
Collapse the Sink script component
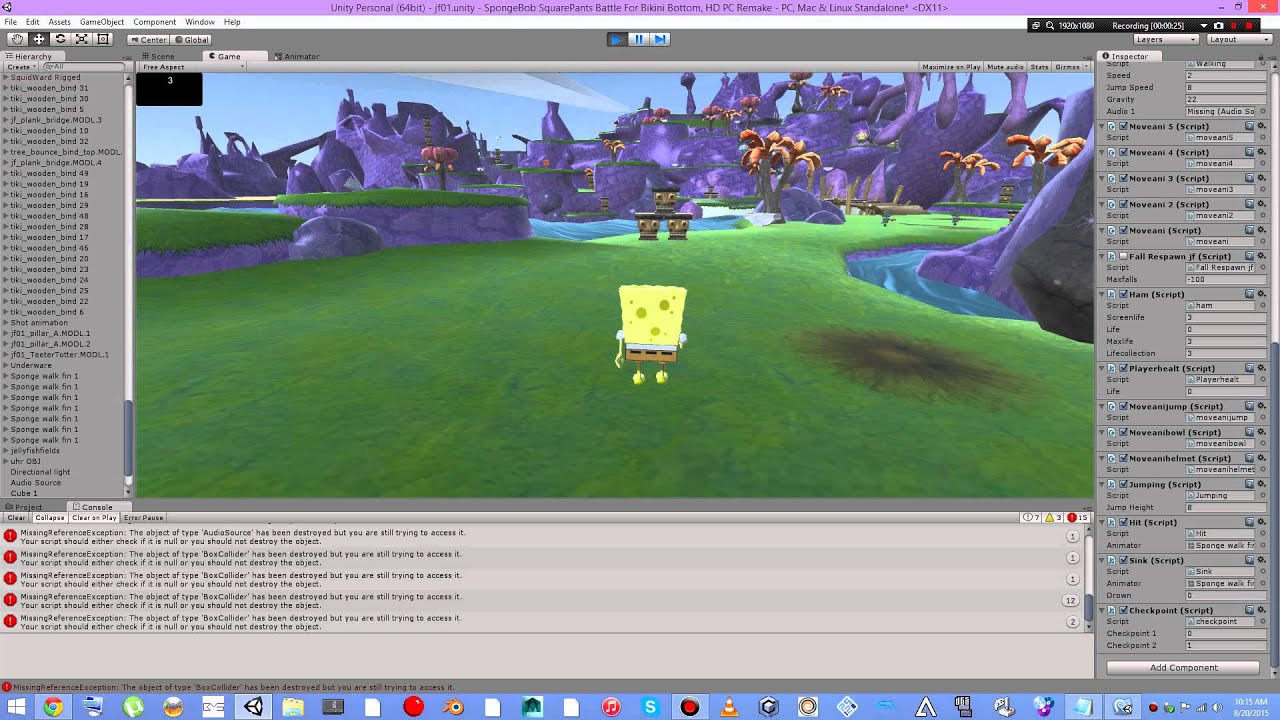pyautogui.click(x=1104, y=561)
